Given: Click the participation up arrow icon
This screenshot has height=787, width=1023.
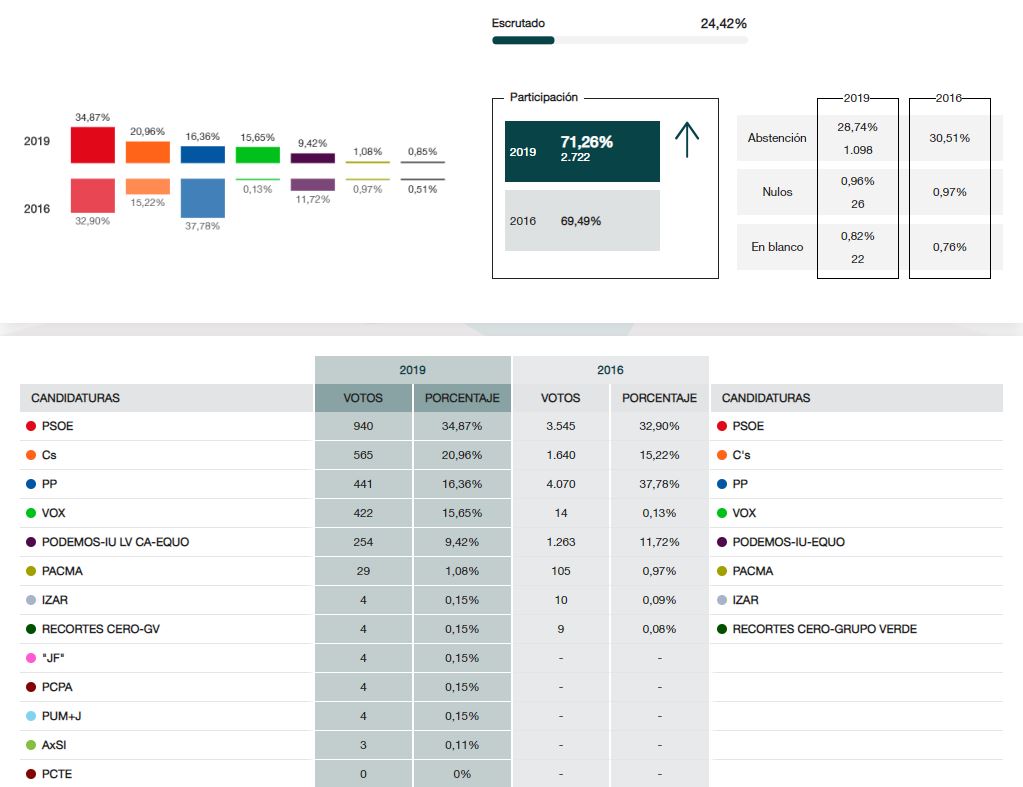Looking at the screenshot, I should pos(687,140).
